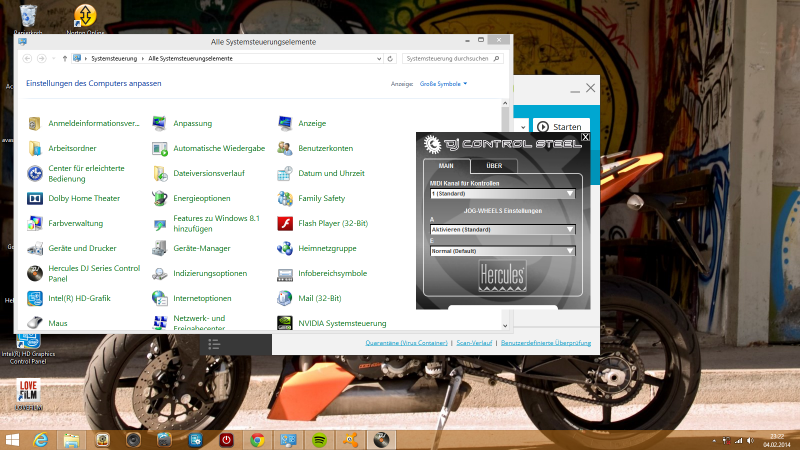The height and width of the screenshot is (450, 800).
Task: Select Alle Systemsteuerungselemente breadcrumb
Action: coord(190,59)
